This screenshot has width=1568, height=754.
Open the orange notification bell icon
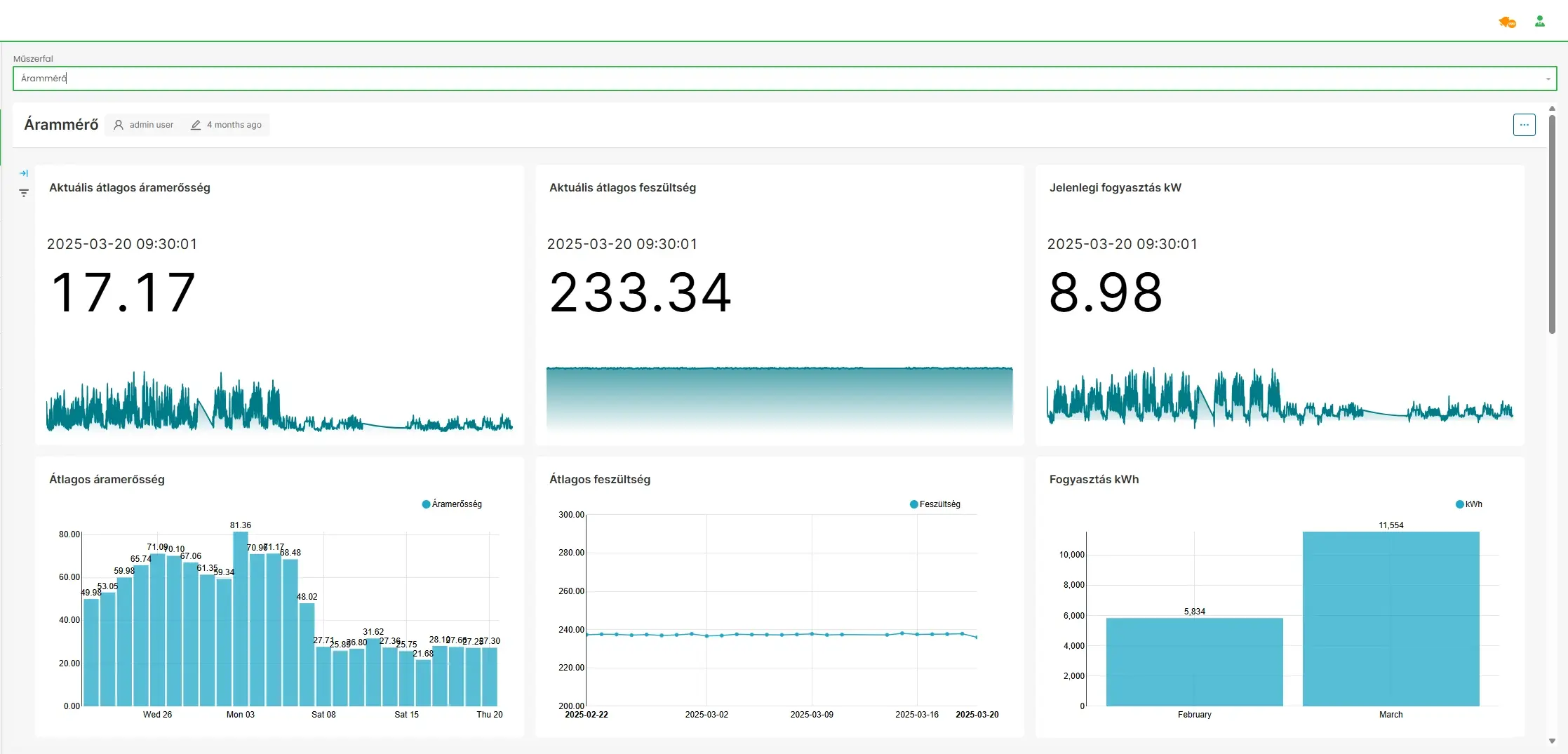click(1507, 22)
